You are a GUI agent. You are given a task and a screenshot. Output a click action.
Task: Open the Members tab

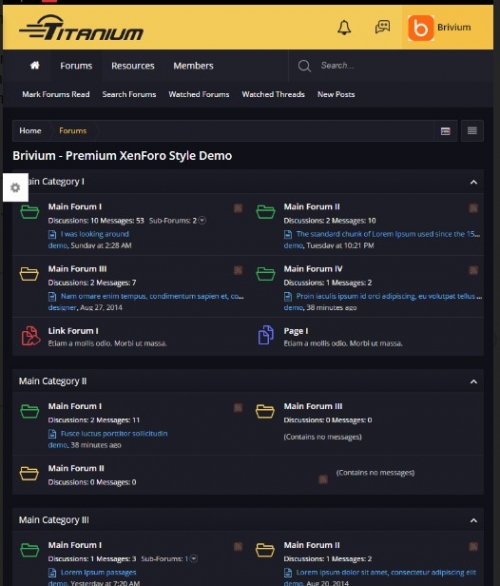pos(193,66)
